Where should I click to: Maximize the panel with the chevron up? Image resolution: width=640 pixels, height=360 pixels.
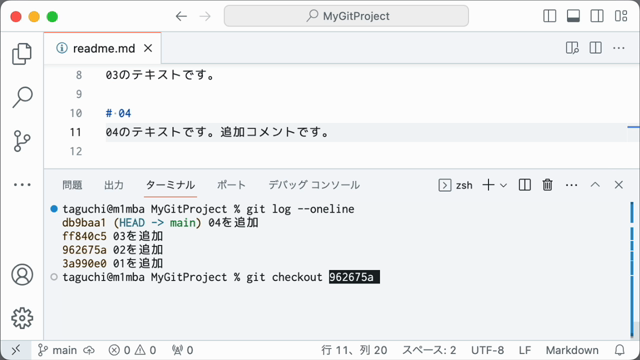click(x=595, y=185)
